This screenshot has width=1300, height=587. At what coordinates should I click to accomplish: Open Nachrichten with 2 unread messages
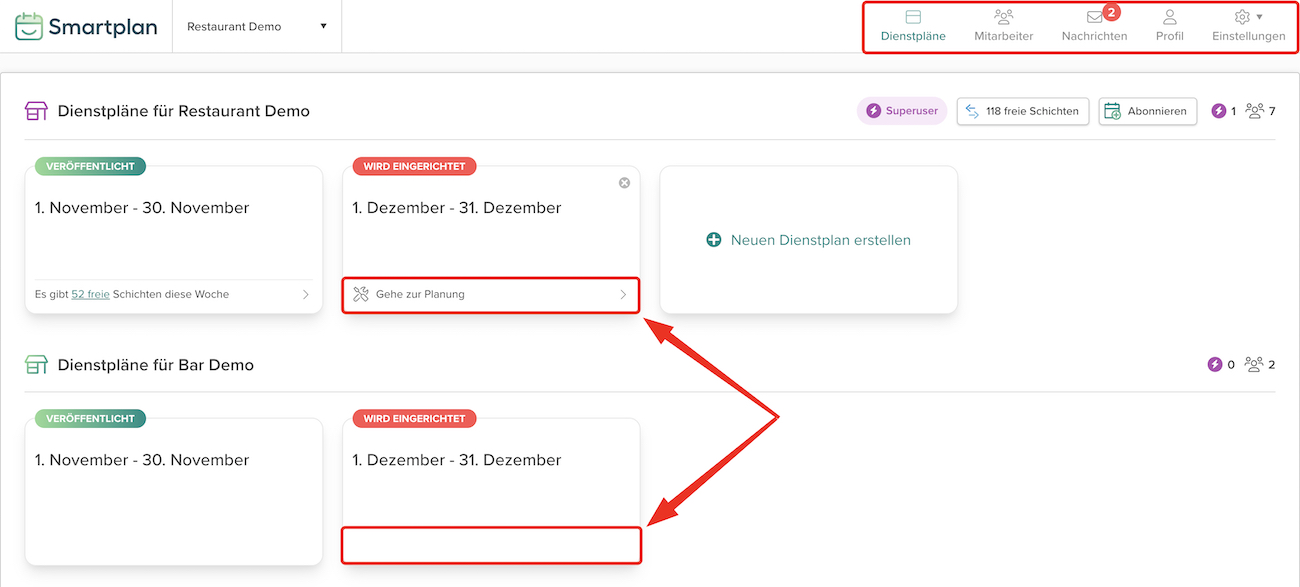tap(1094, 26)
